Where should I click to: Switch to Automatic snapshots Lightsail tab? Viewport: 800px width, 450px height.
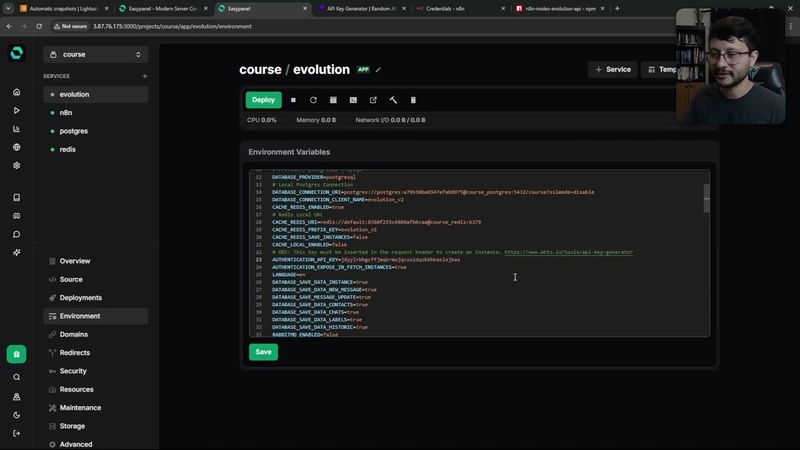(64, 9)
